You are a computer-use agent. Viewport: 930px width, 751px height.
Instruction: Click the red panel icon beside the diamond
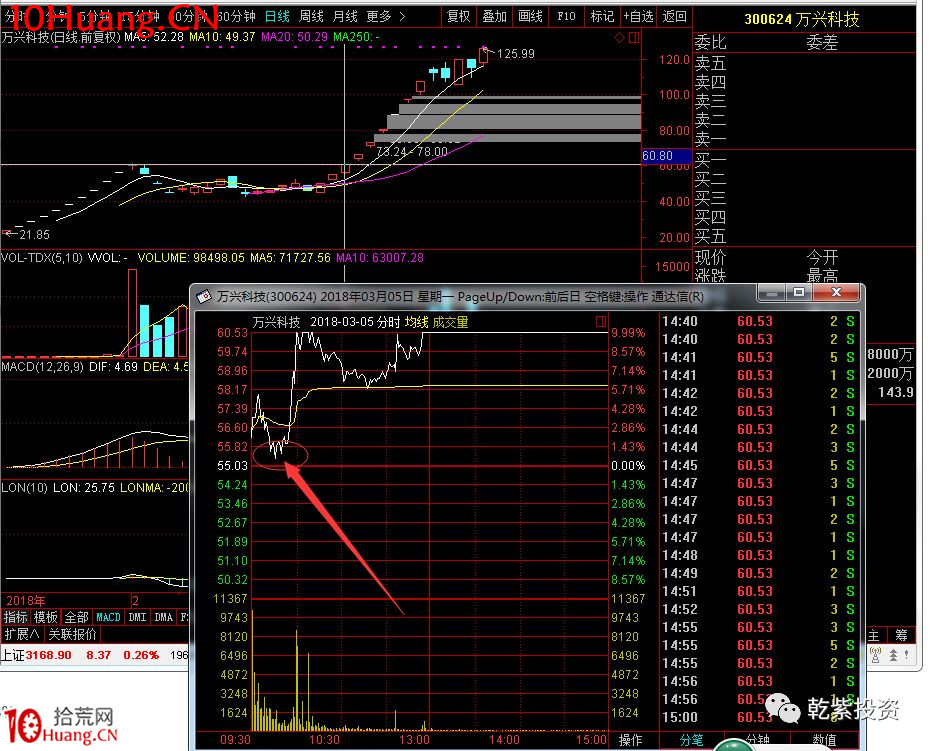(x=634, y=37)
